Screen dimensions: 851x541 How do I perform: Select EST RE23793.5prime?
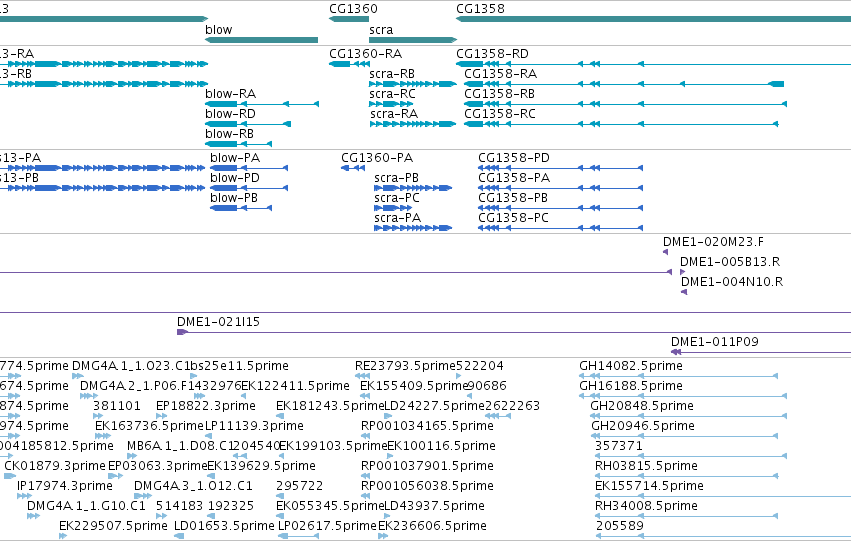tap(405, 366)
